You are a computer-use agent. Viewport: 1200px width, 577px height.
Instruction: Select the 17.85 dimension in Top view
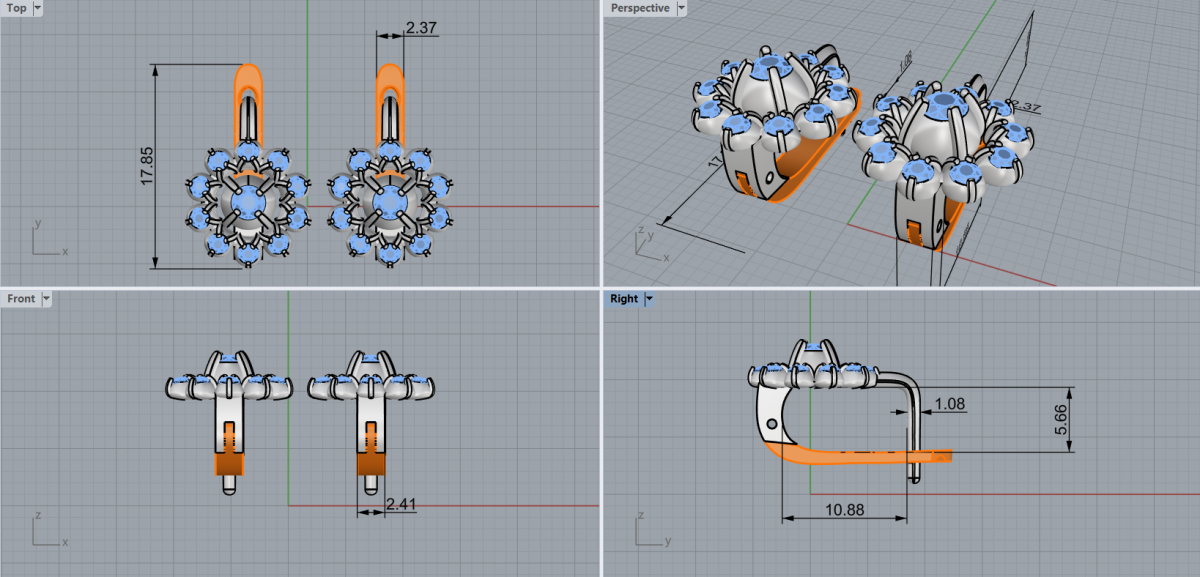146,166
